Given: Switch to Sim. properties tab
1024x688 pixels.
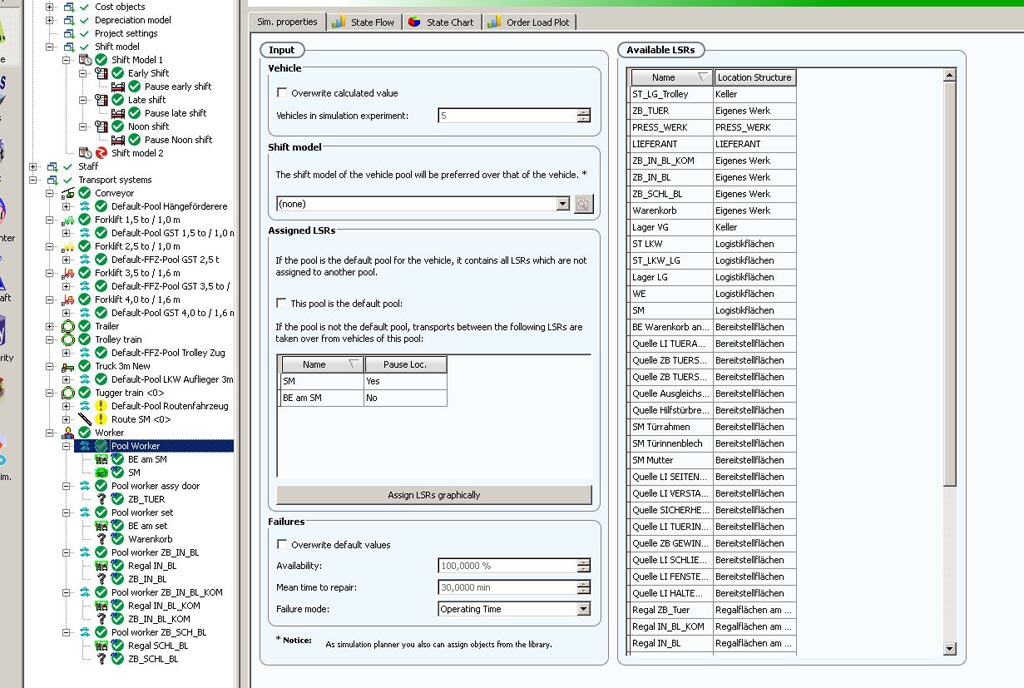Looking at the screenshot, I should coord(287,22).
